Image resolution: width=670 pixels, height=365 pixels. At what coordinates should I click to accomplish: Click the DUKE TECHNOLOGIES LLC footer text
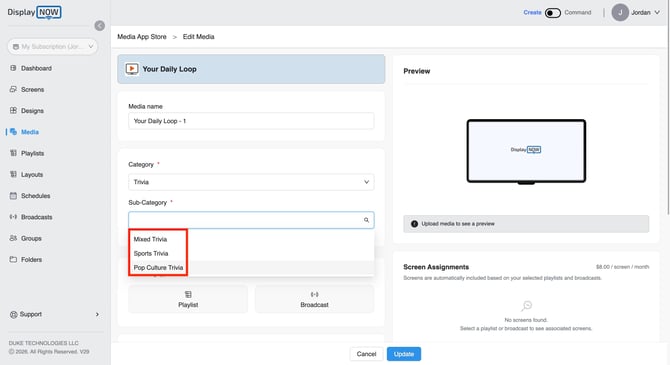click(44, 343)
